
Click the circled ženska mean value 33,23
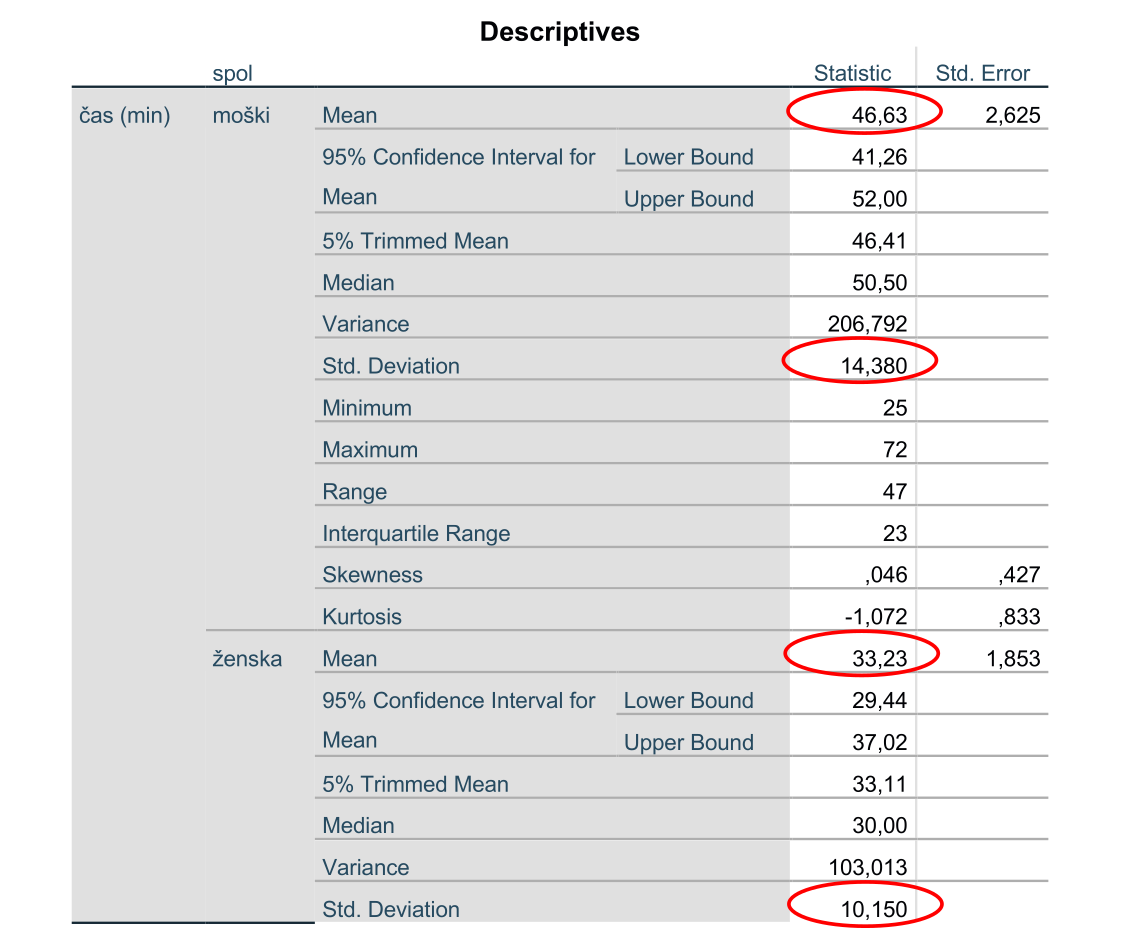click(x=880, y=658)
